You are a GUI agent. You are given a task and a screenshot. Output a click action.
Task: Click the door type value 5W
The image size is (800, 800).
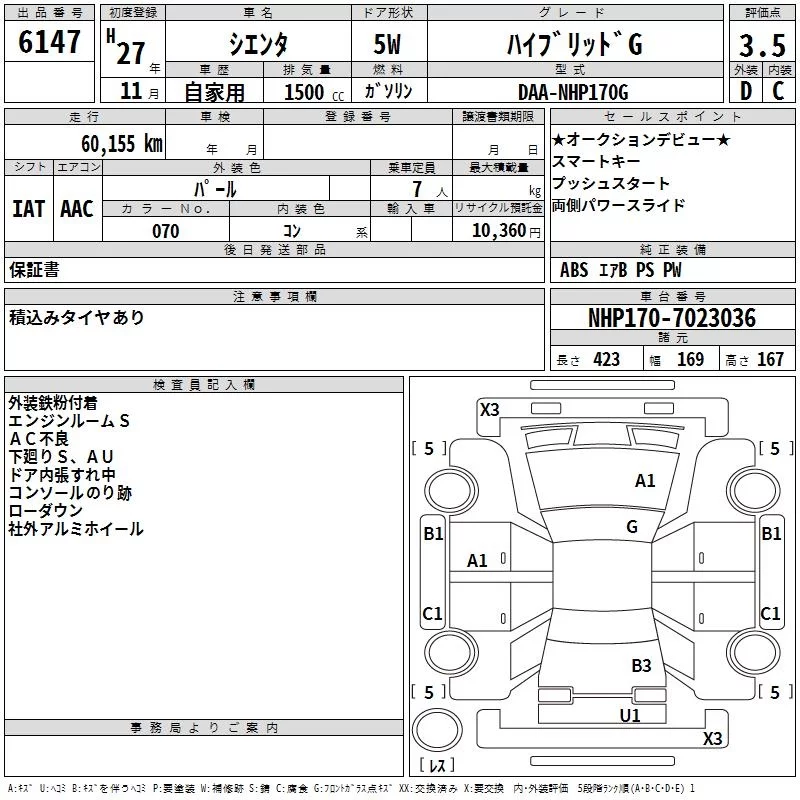387,44
